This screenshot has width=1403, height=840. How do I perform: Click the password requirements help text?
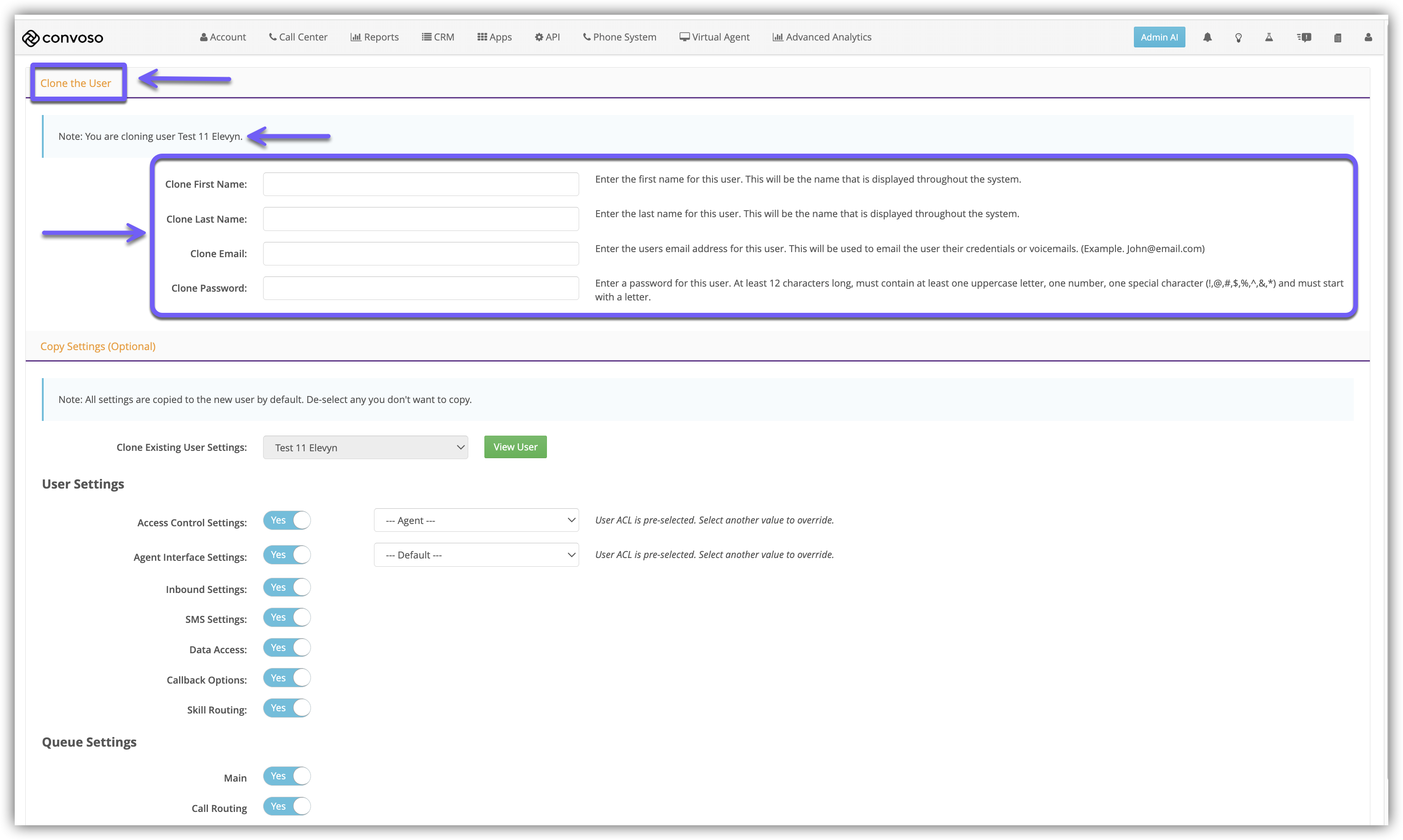969,290
